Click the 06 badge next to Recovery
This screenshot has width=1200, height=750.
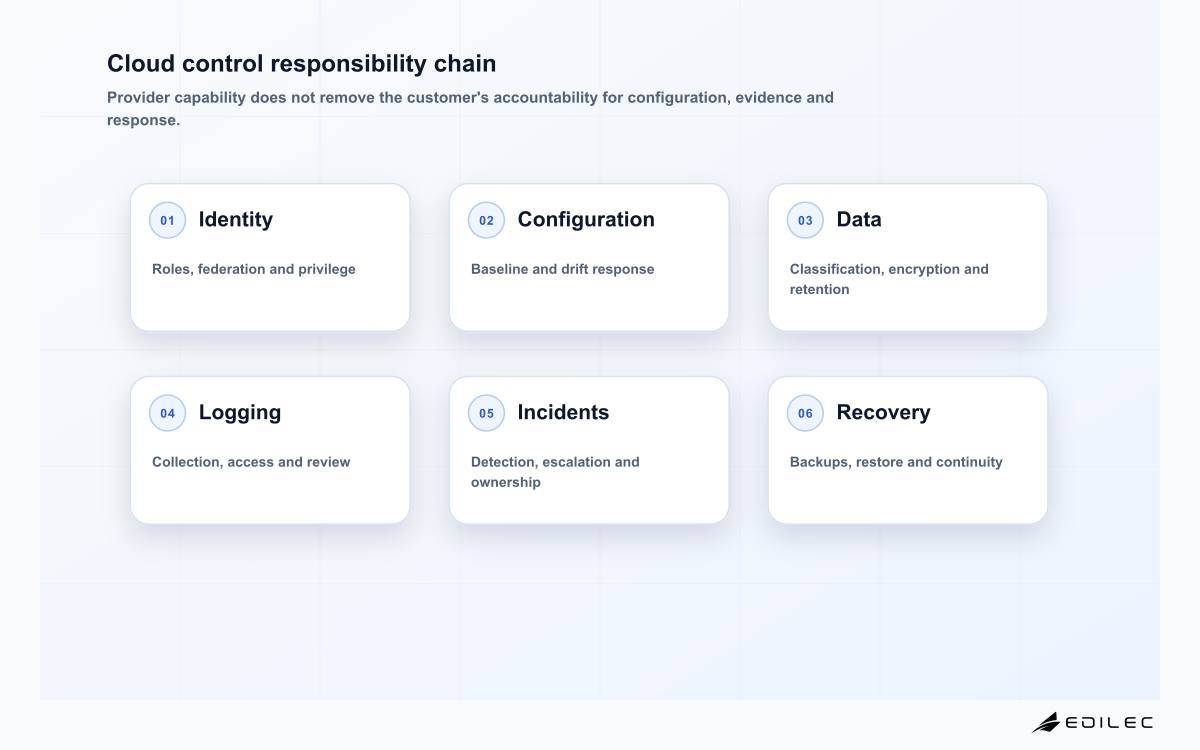coord(805,413)
